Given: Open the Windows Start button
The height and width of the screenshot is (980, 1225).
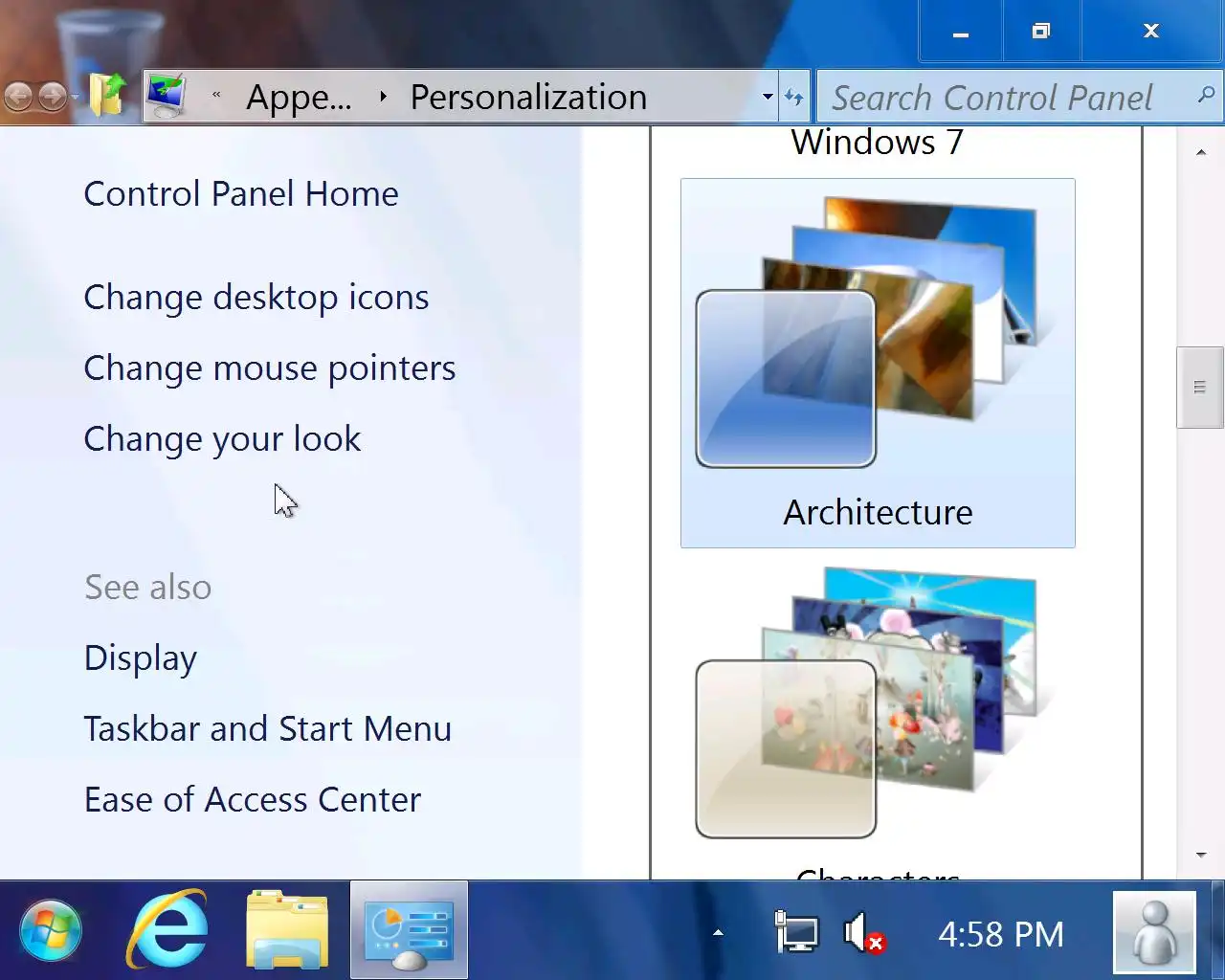Looking at the screenshot, I should 51,931.
